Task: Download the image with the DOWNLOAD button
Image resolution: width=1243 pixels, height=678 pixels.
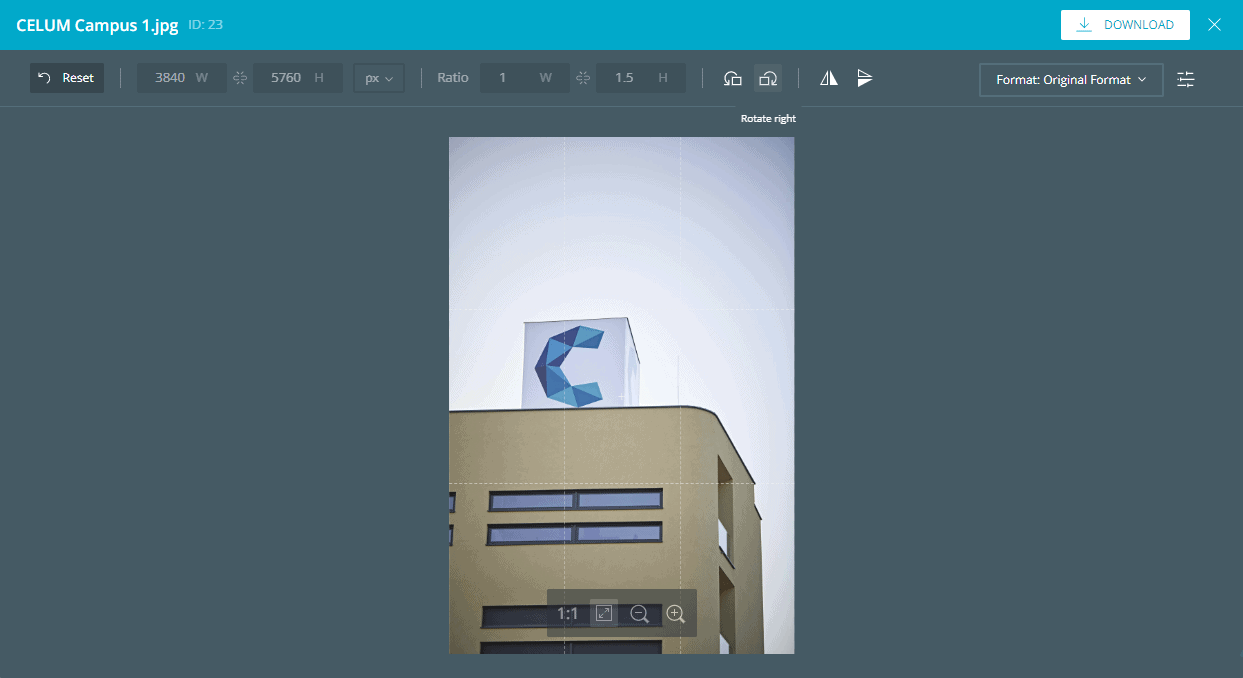Action: coord(1125,25)
